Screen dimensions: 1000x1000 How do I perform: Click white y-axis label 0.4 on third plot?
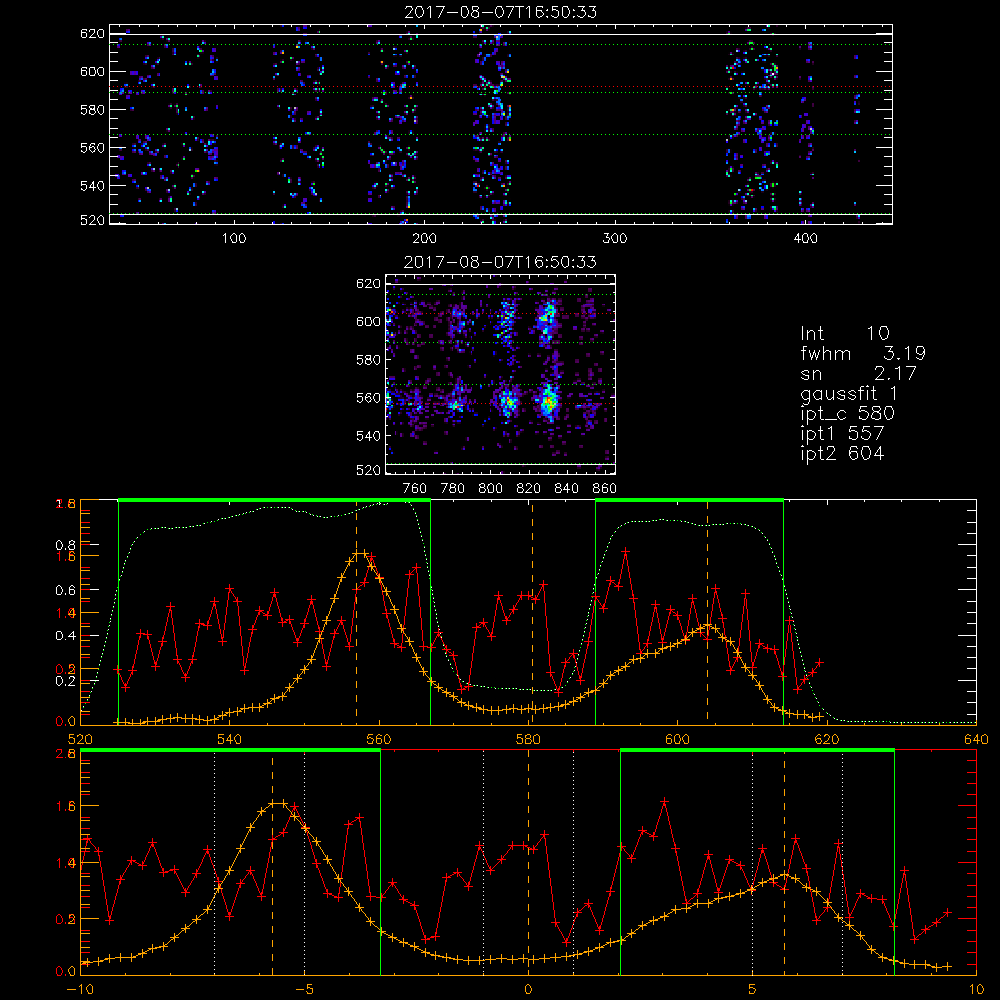point(65,636)
